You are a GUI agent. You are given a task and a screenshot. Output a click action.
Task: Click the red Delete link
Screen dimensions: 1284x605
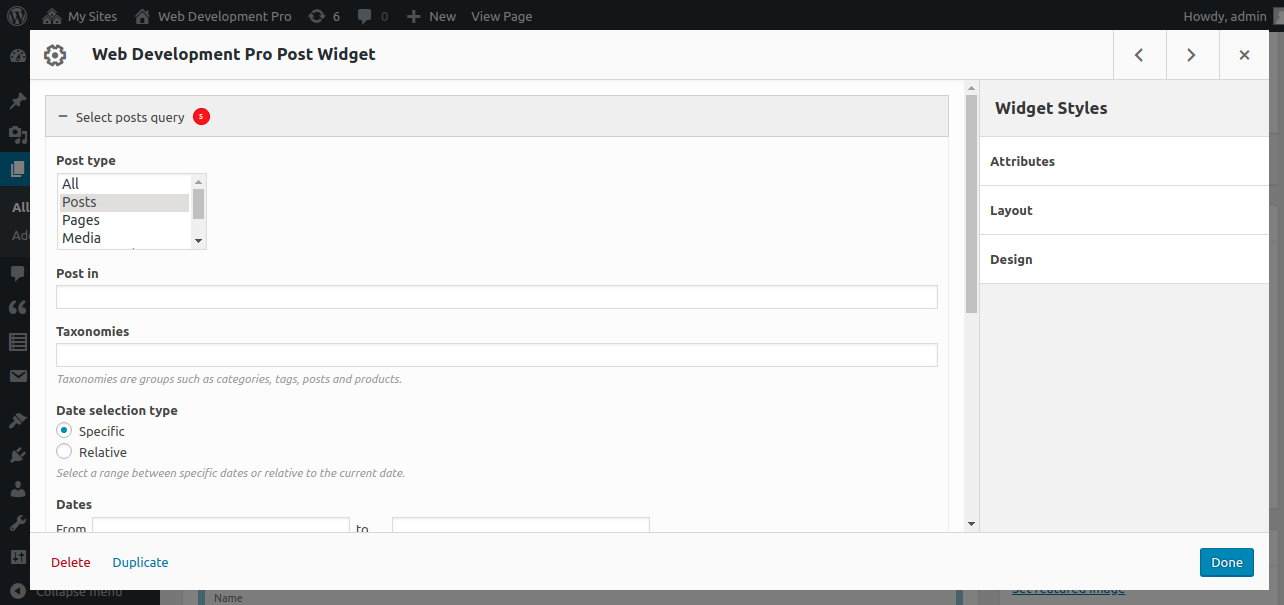click(71, 562)
